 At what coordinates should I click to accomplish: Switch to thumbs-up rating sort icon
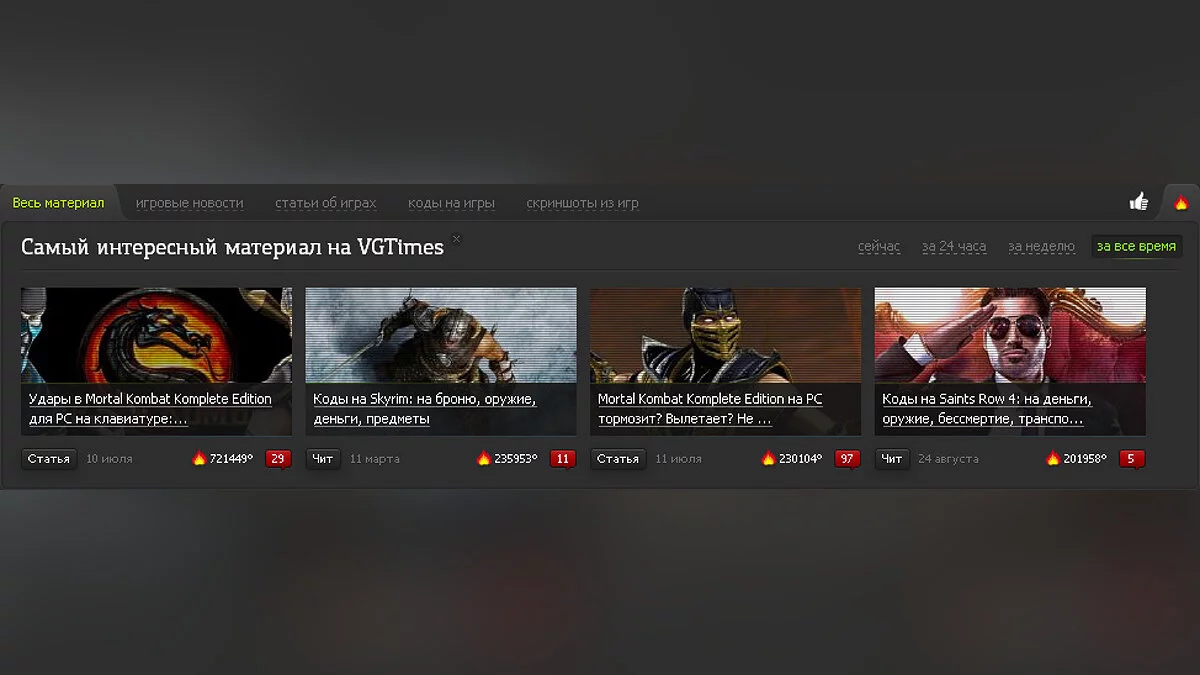(x=1139, y=202)
